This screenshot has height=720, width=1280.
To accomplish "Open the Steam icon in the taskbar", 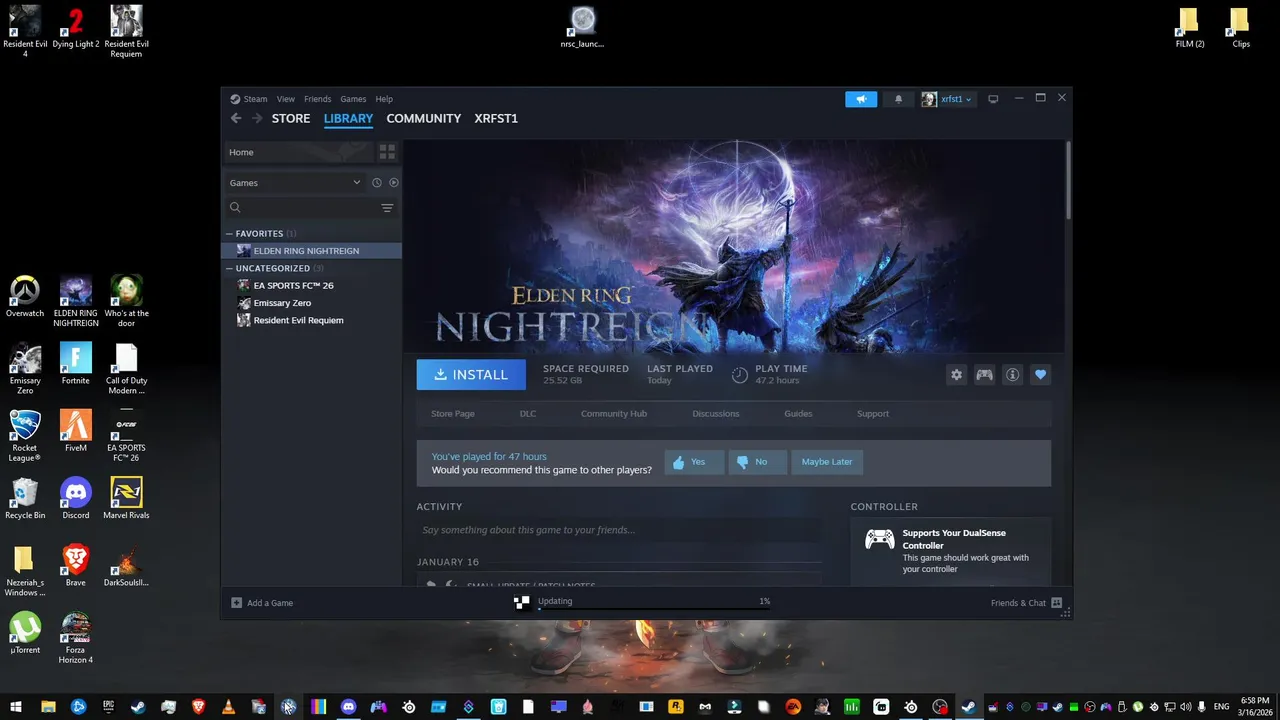I will [969, 708].
